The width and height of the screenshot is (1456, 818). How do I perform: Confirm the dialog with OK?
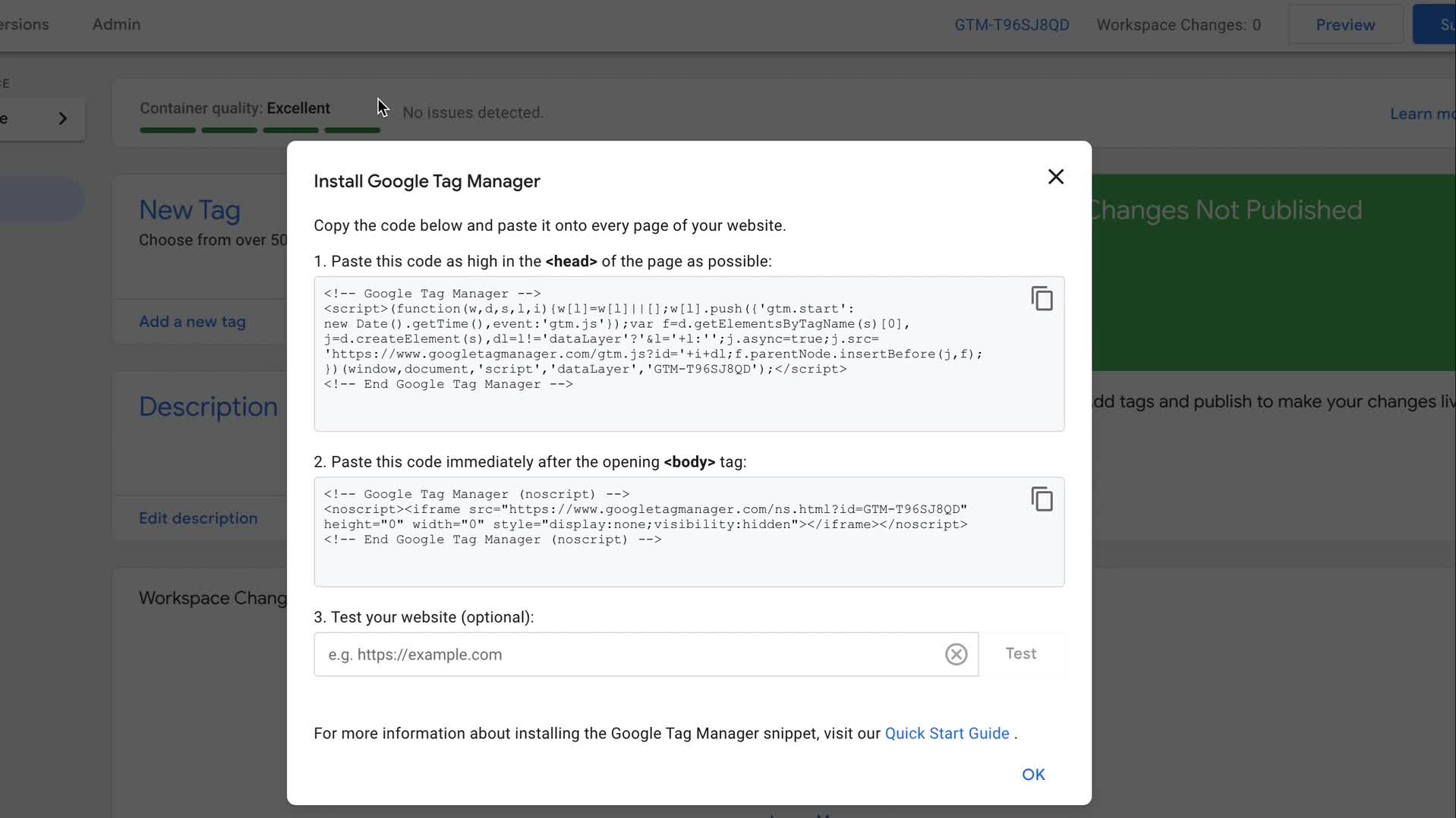[1032, 774]
